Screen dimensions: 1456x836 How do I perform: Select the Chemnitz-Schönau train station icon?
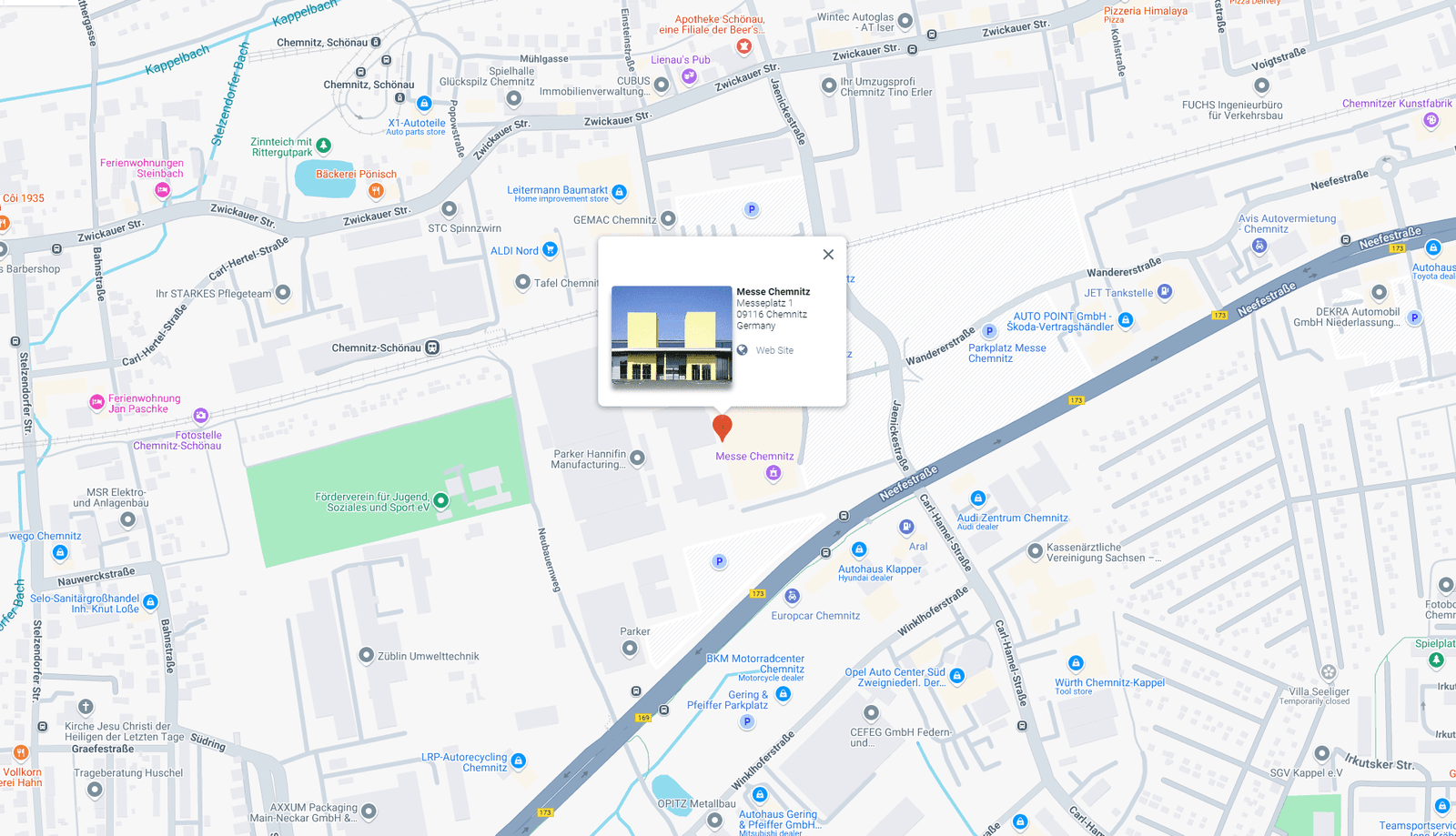click(x=433, y=347)
